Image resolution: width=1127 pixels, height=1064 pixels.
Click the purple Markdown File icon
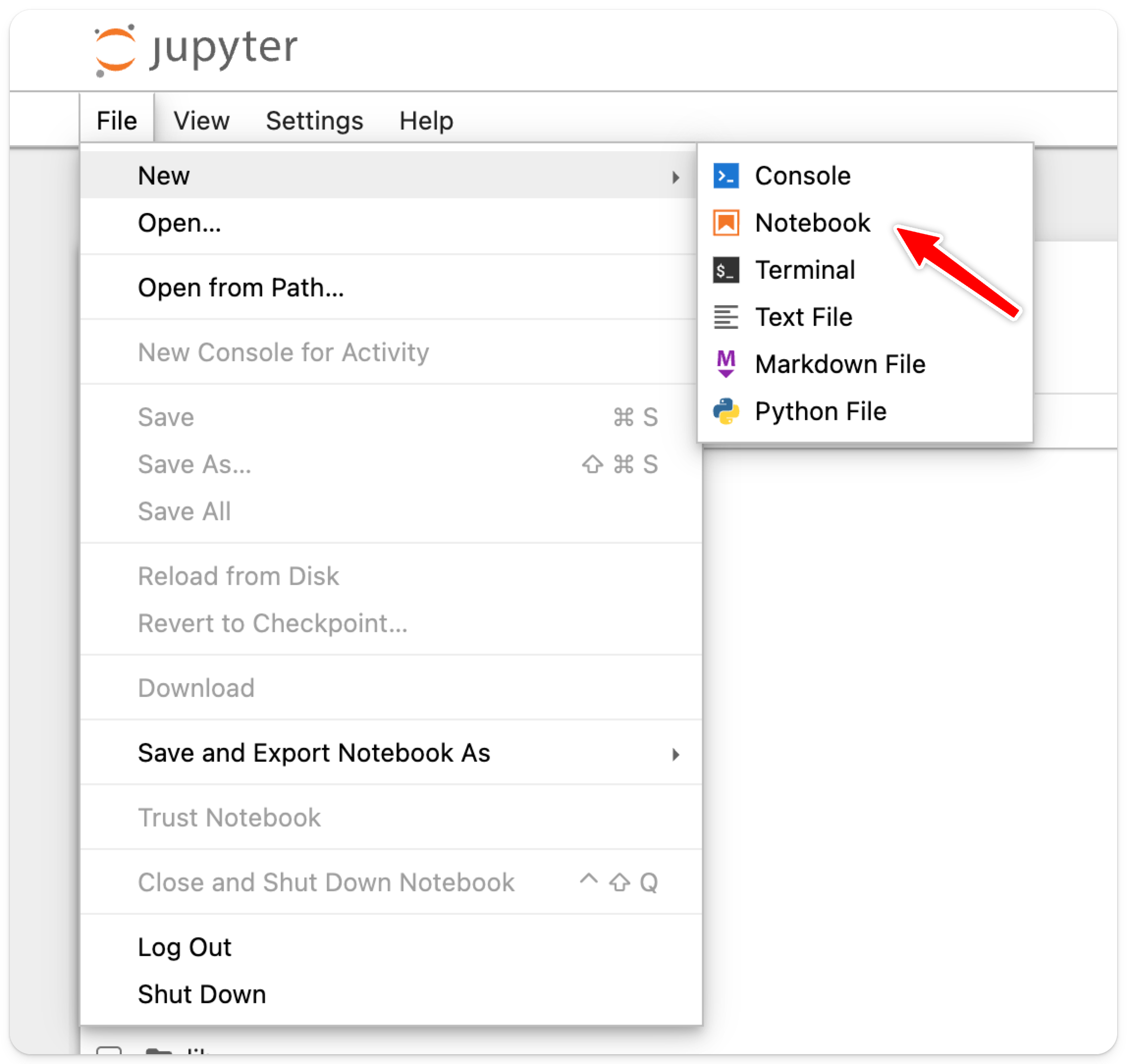point(725,364)
